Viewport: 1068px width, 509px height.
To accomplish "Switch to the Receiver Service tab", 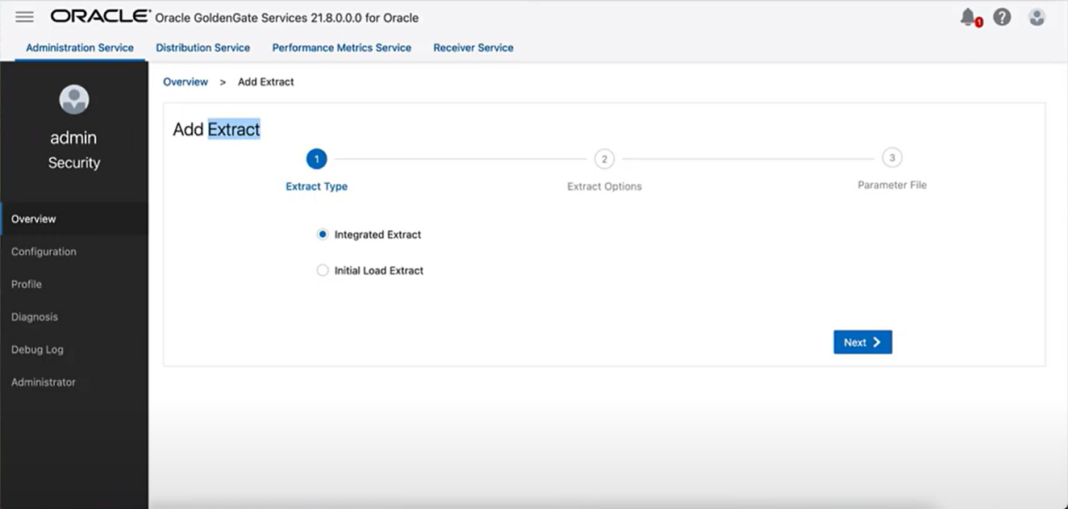I will 473,48.
